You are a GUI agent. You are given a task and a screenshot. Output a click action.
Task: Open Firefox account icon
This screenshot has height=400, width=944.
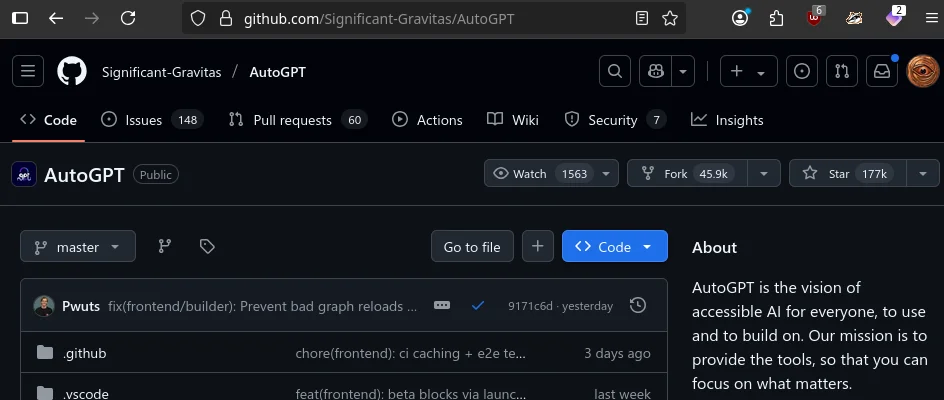tap(740, 18)
